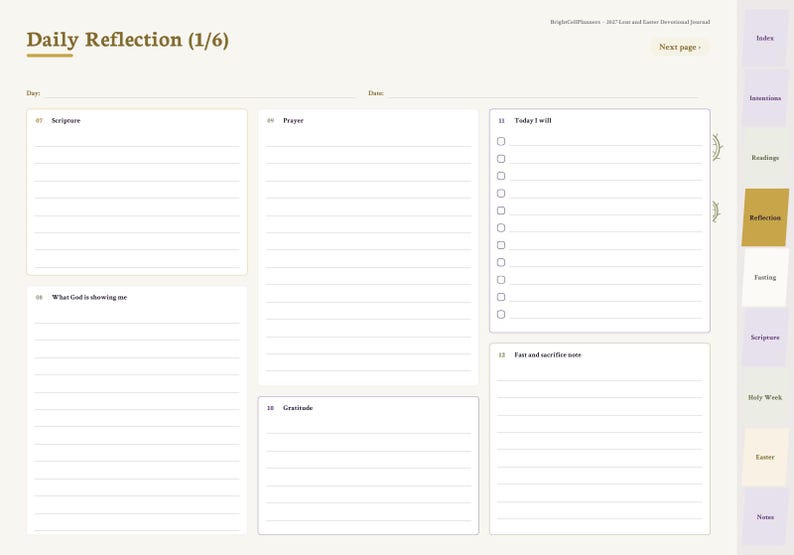
Task: Click the Daily Reflection (1/6) title
Action: 128,40
